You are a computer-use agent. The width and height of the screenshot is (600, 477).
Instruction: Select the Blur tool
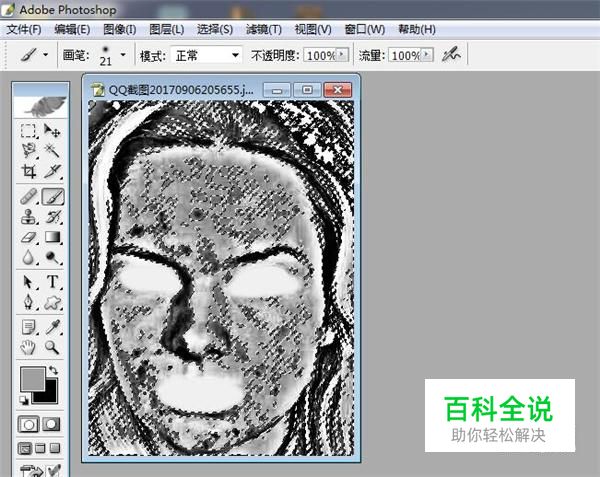28,257
